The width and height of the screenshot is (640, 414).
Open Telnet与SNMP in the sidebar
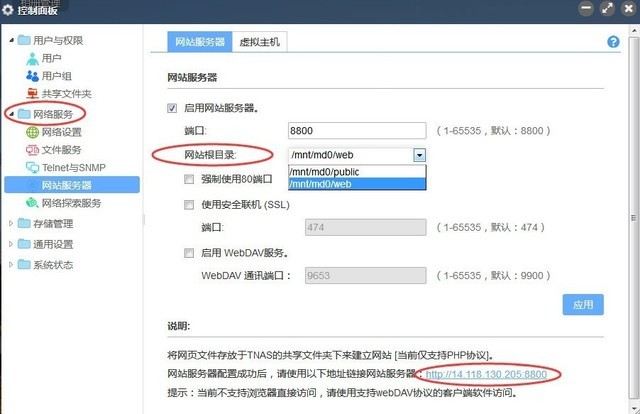(x=74, y=167)
